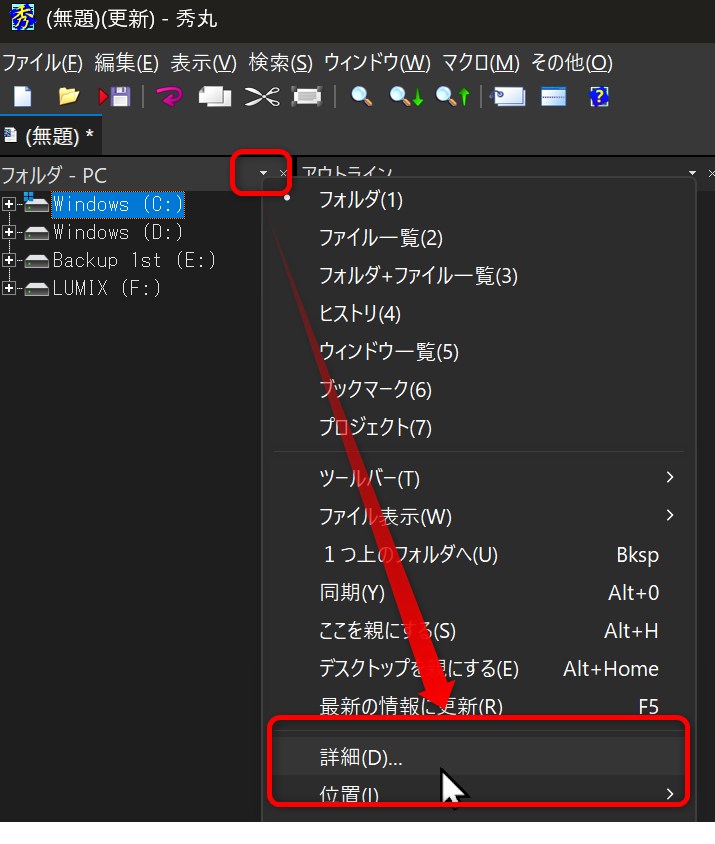Click the Help question mark icon
This screenshot has height=844, width=715.
[x=599, y=97]
